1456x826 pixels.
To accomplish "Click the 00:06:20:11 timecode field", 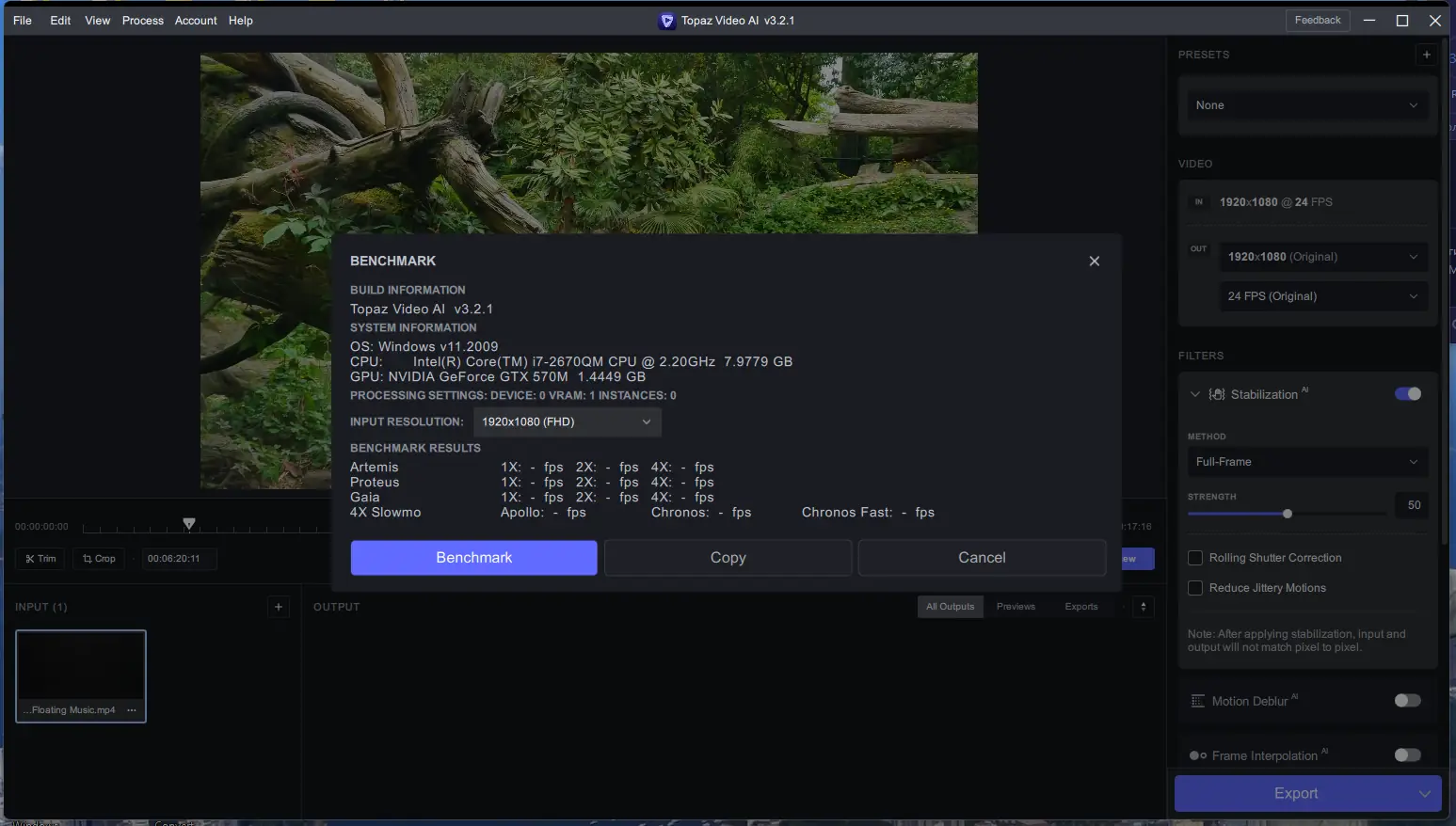I will [179, 559].
